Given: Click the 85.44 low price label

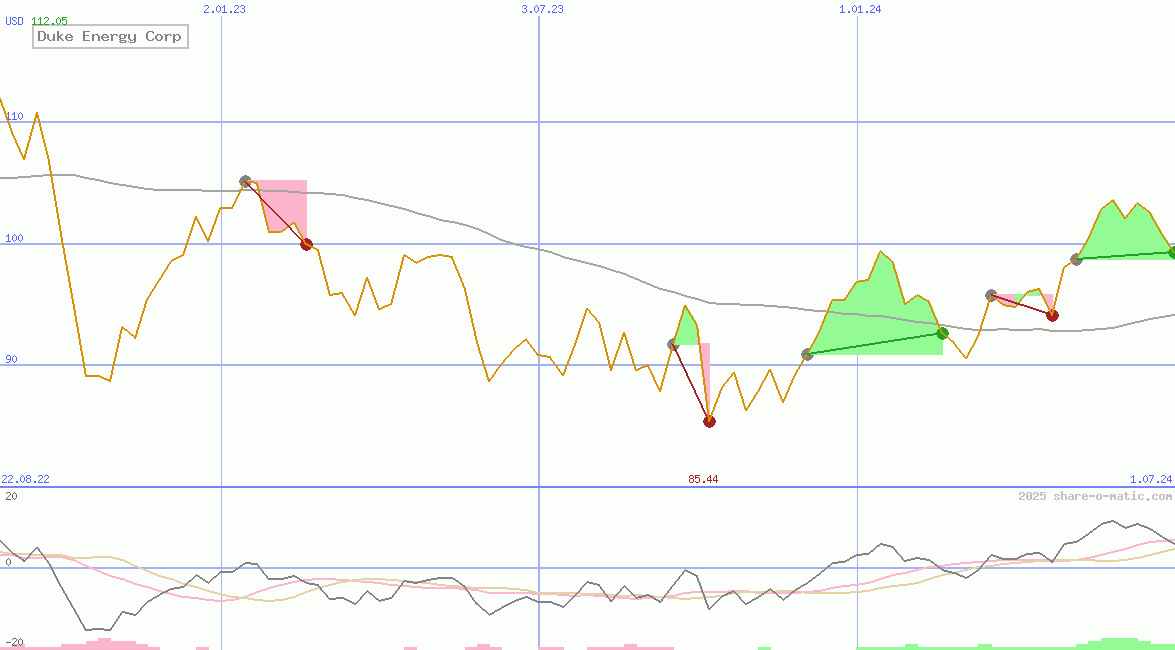Looking at the screenshot, I should pyautogui.click(x=703, y=479).
